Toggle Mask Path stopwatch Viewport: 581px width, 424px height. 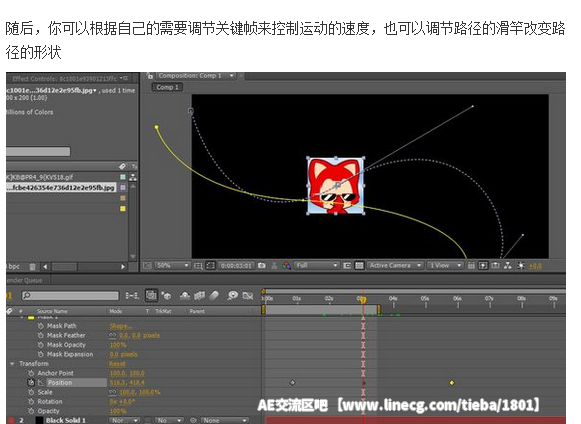pos(41,326)
